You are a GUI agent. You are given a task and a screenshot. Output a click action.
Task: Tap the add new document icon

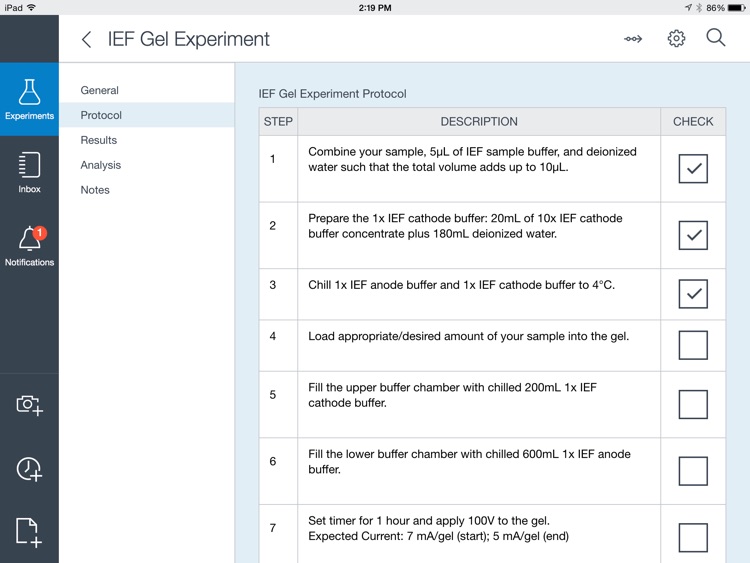(29, 532)
